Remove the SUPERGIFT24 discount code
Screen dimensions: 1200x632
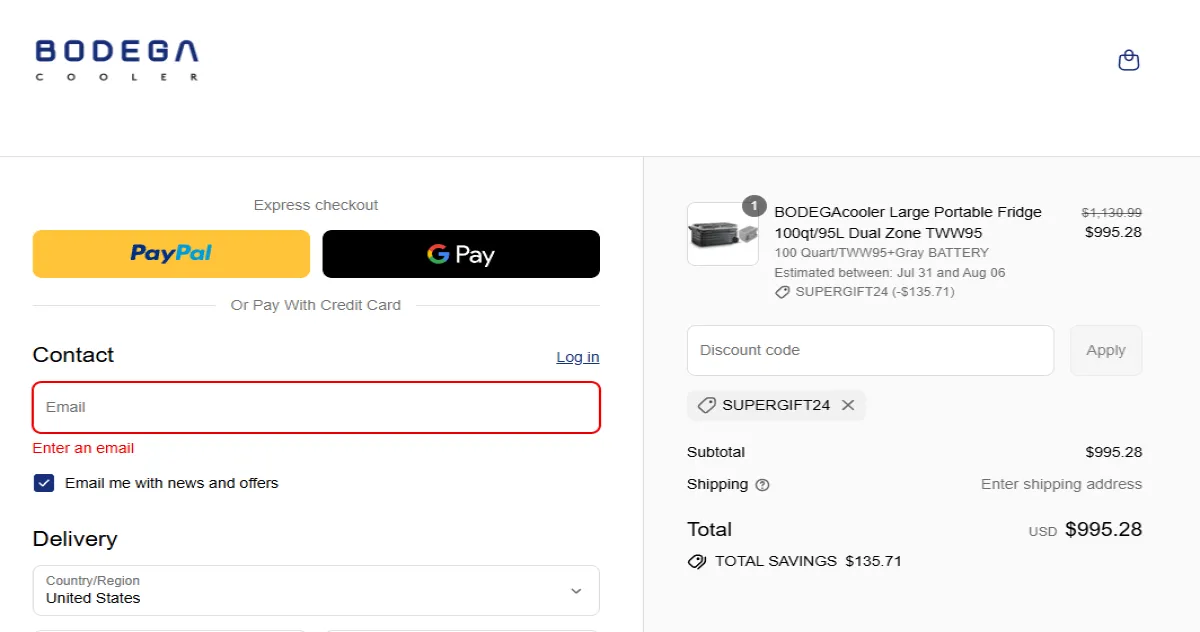pos(847,405)
